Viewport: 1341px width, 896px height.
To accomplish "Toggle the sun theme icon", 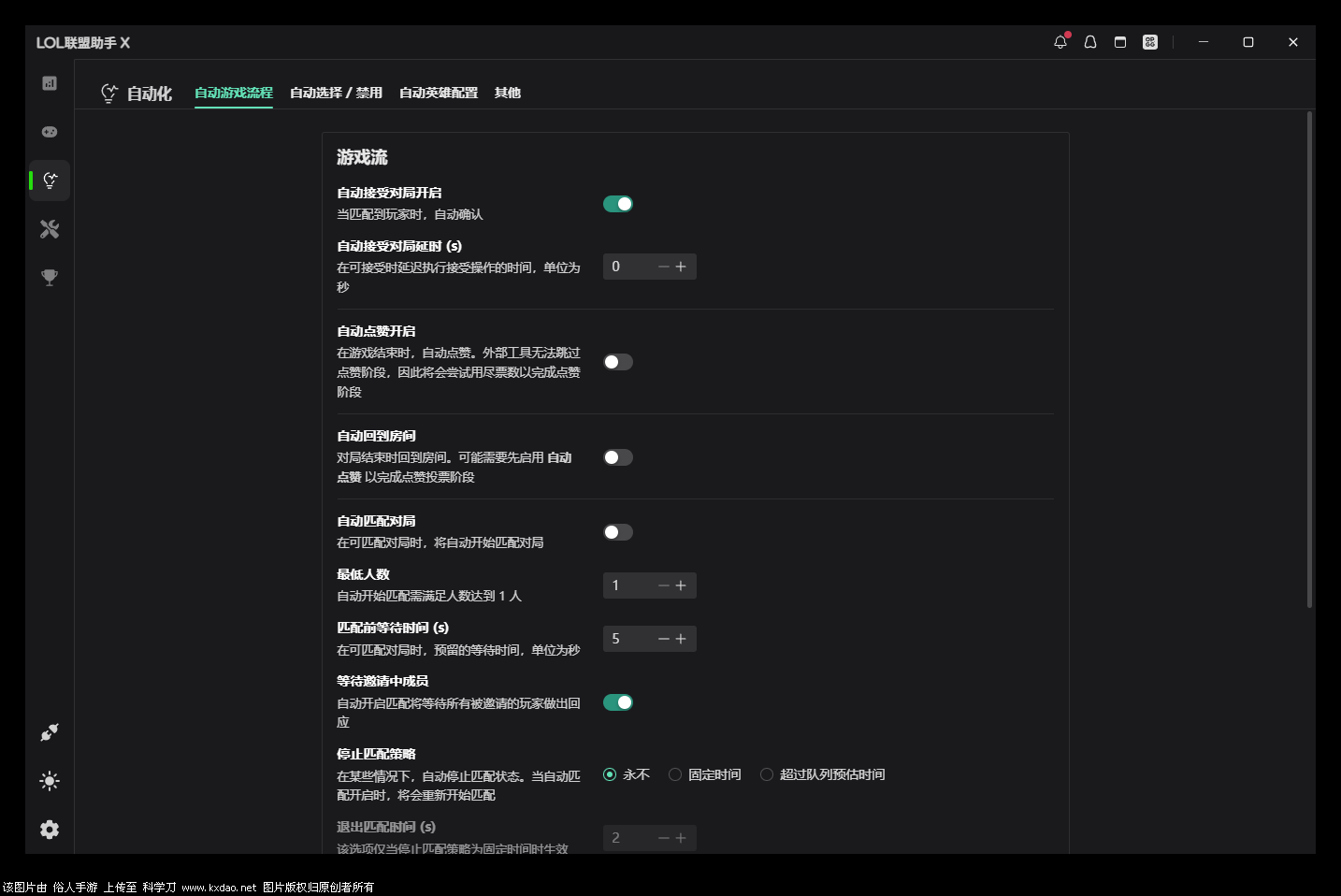I will point(50,781).
